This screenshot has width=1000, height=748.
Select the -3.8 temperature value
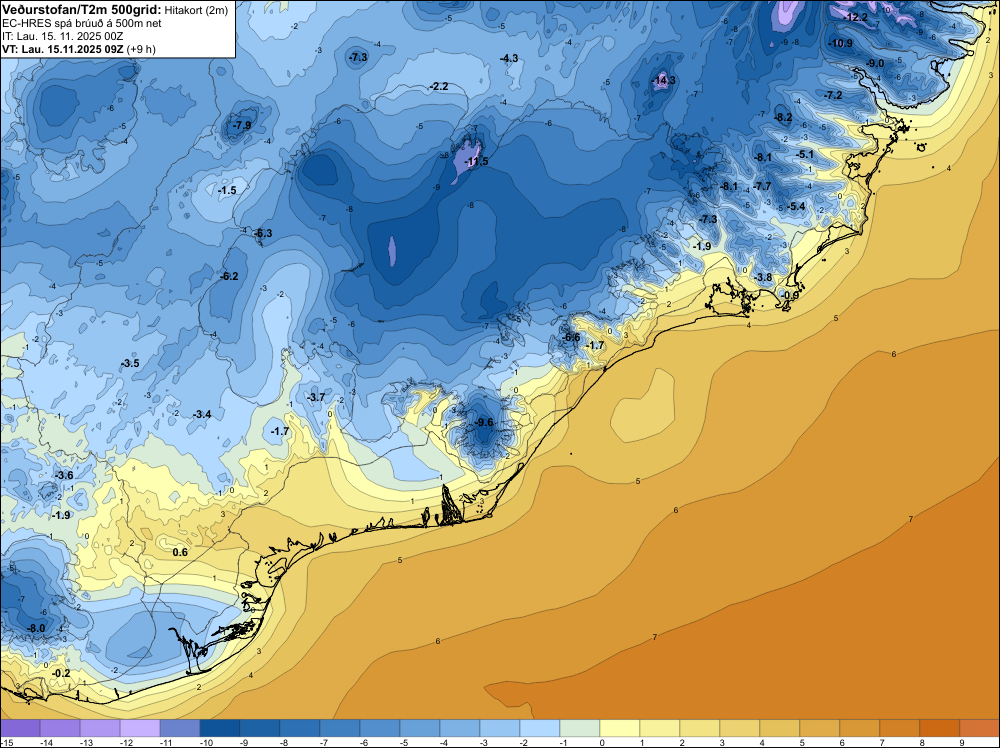[763, 277]
